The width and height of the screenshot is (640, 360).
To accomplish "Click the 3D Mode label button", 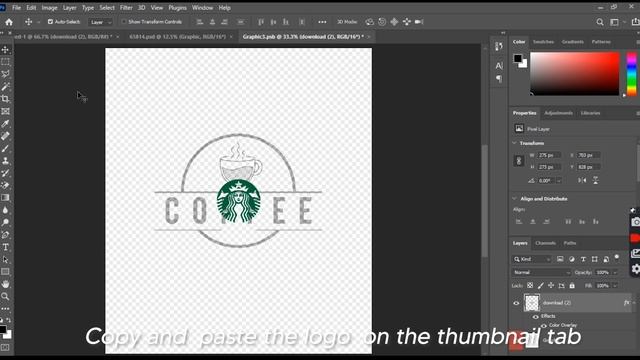I will (347, 22).
